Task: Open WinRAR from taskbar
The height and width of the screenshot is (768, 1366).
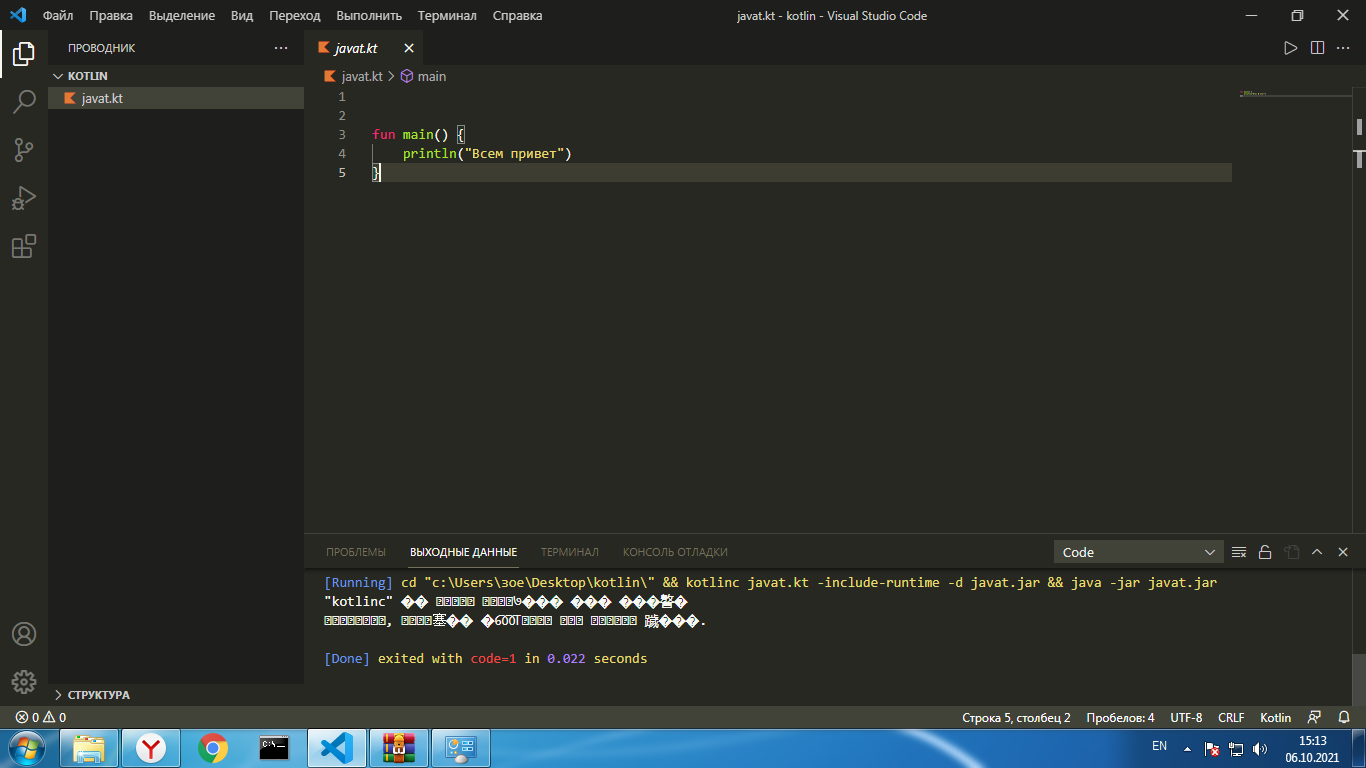Action: (x=399, y=747)
